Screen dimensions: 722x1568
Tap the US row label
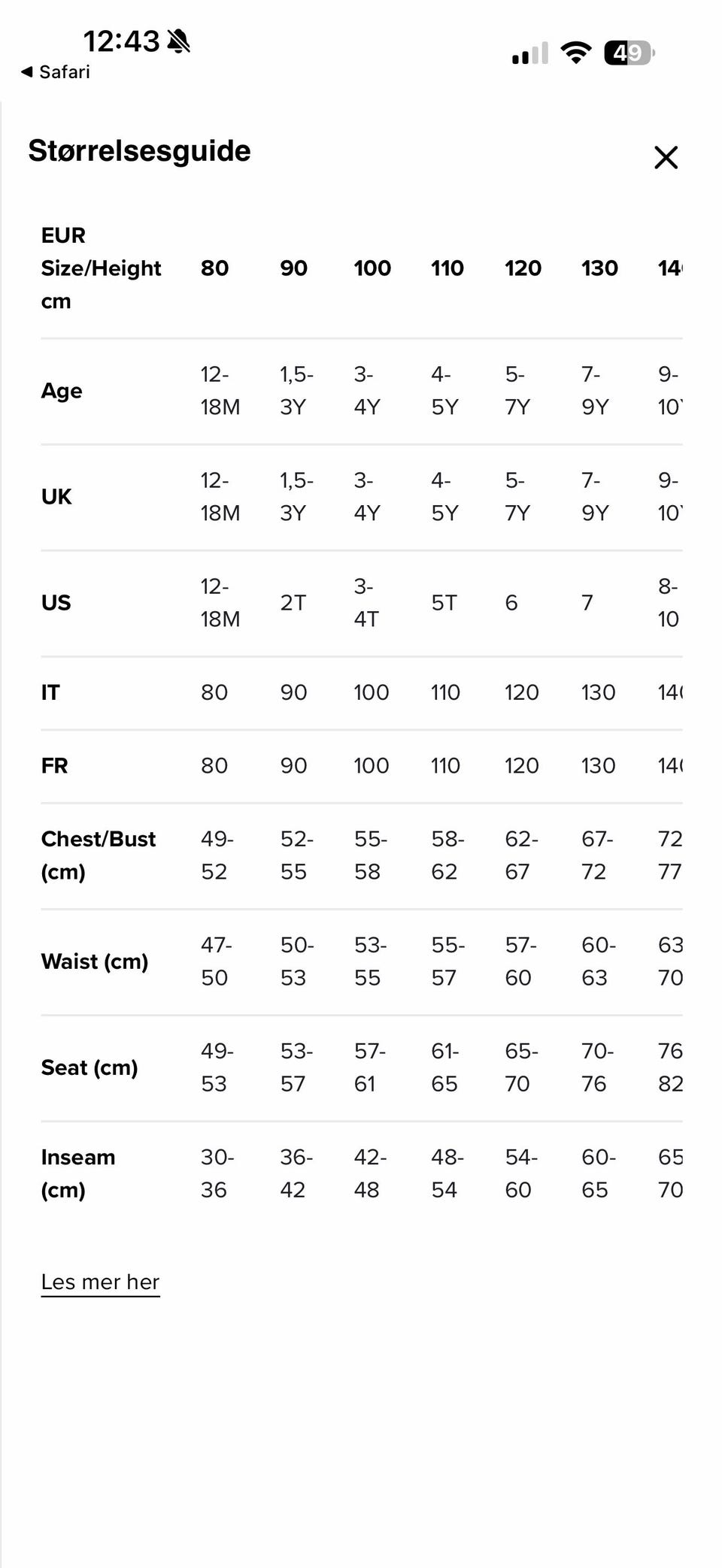click(56, 603)
